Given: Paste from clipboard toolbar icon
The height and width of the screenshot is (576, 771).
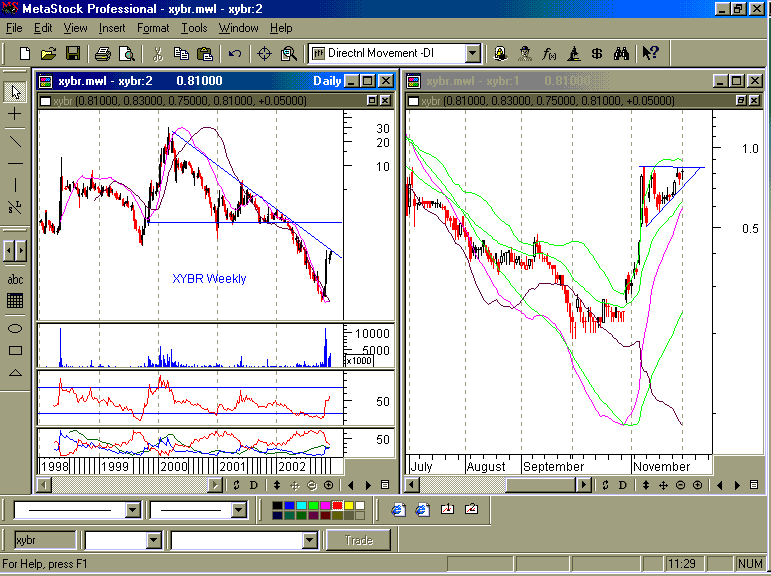Looking at the screenshot, I should [205, 53].
